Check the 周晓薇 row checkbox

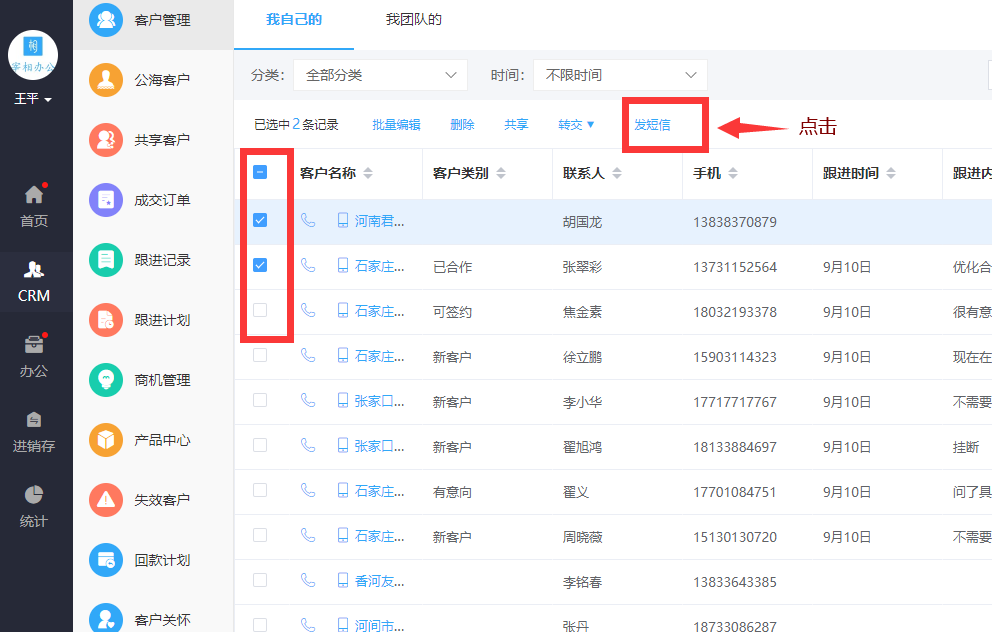[260, 535]
